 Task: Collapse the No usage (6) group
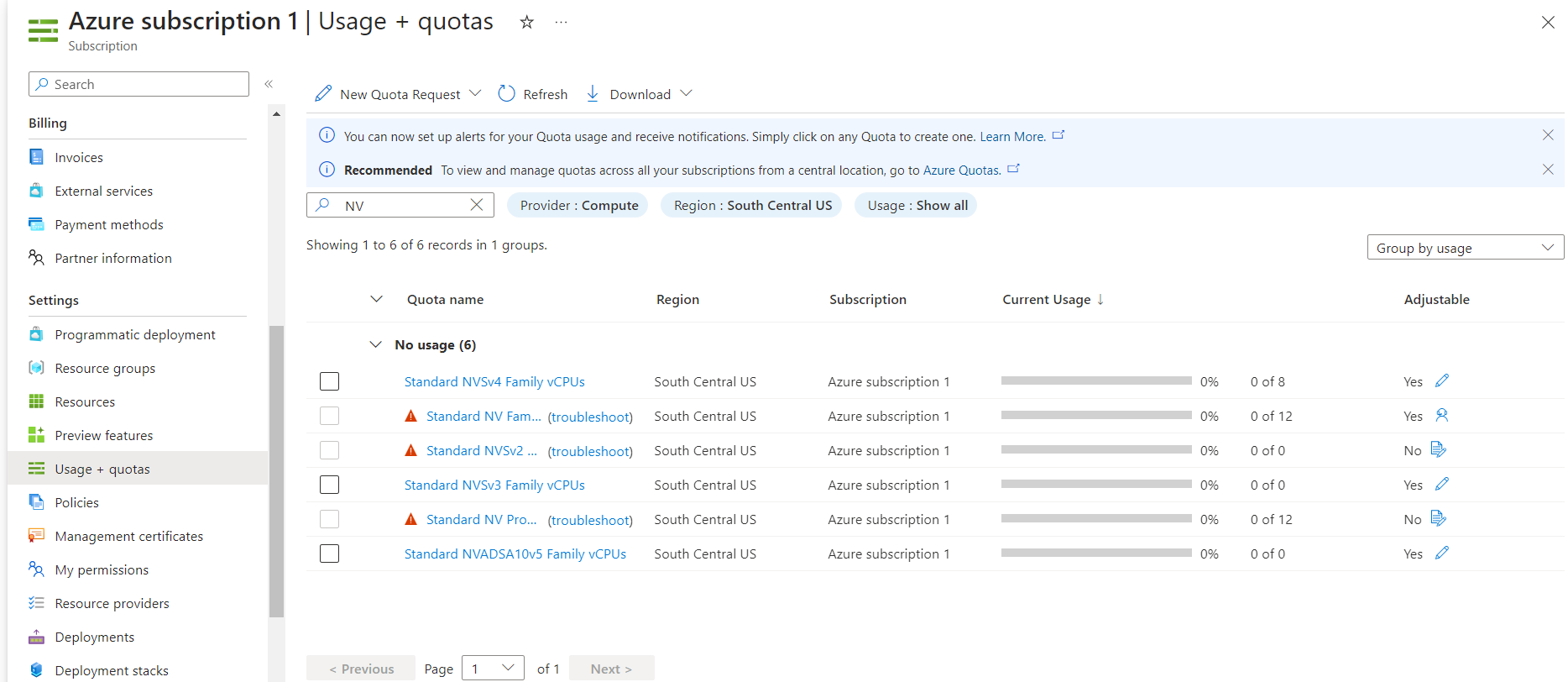click(376, 344)
